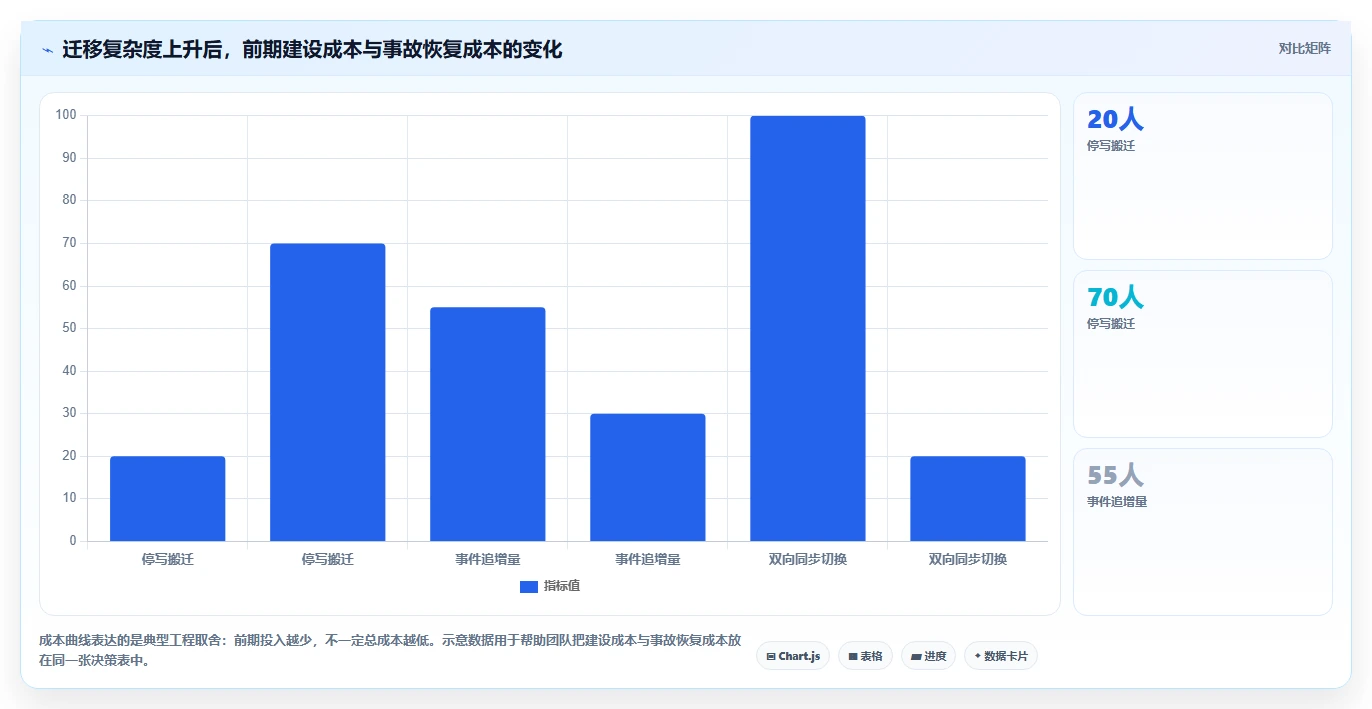
Task: Click the 停写搬迁 bar with value 20
Action: pos(167,499)
